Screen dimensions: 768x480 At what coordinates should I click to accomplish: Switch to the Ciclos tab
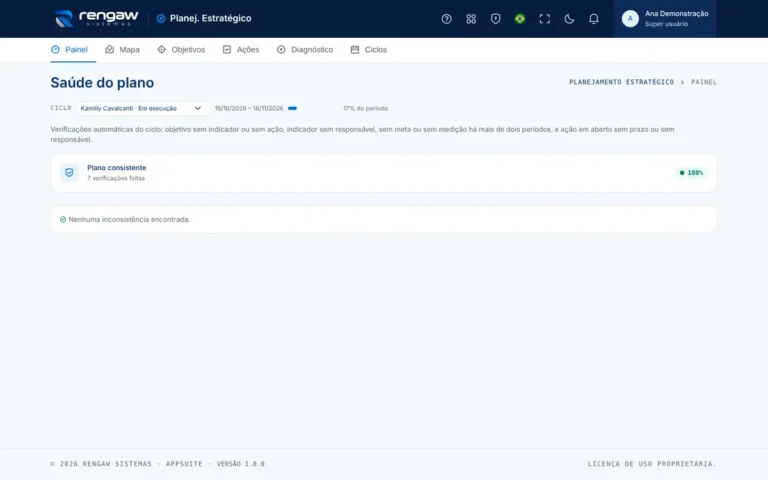[368, 49]
